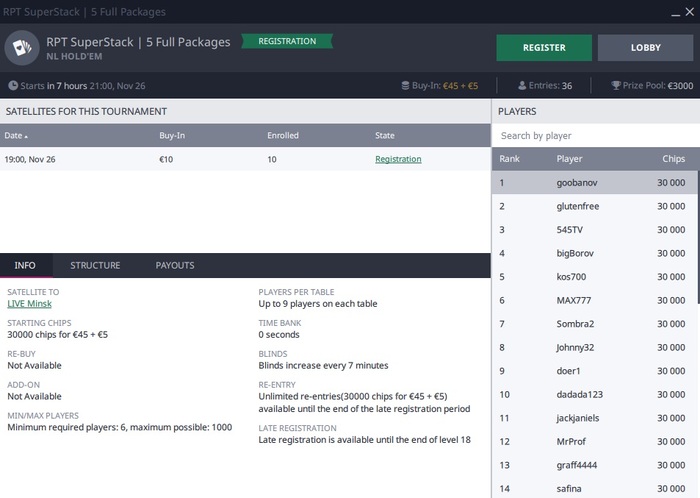The image size is (700, 498).
Task: Select player kos700 in the list
Action: 594,277
